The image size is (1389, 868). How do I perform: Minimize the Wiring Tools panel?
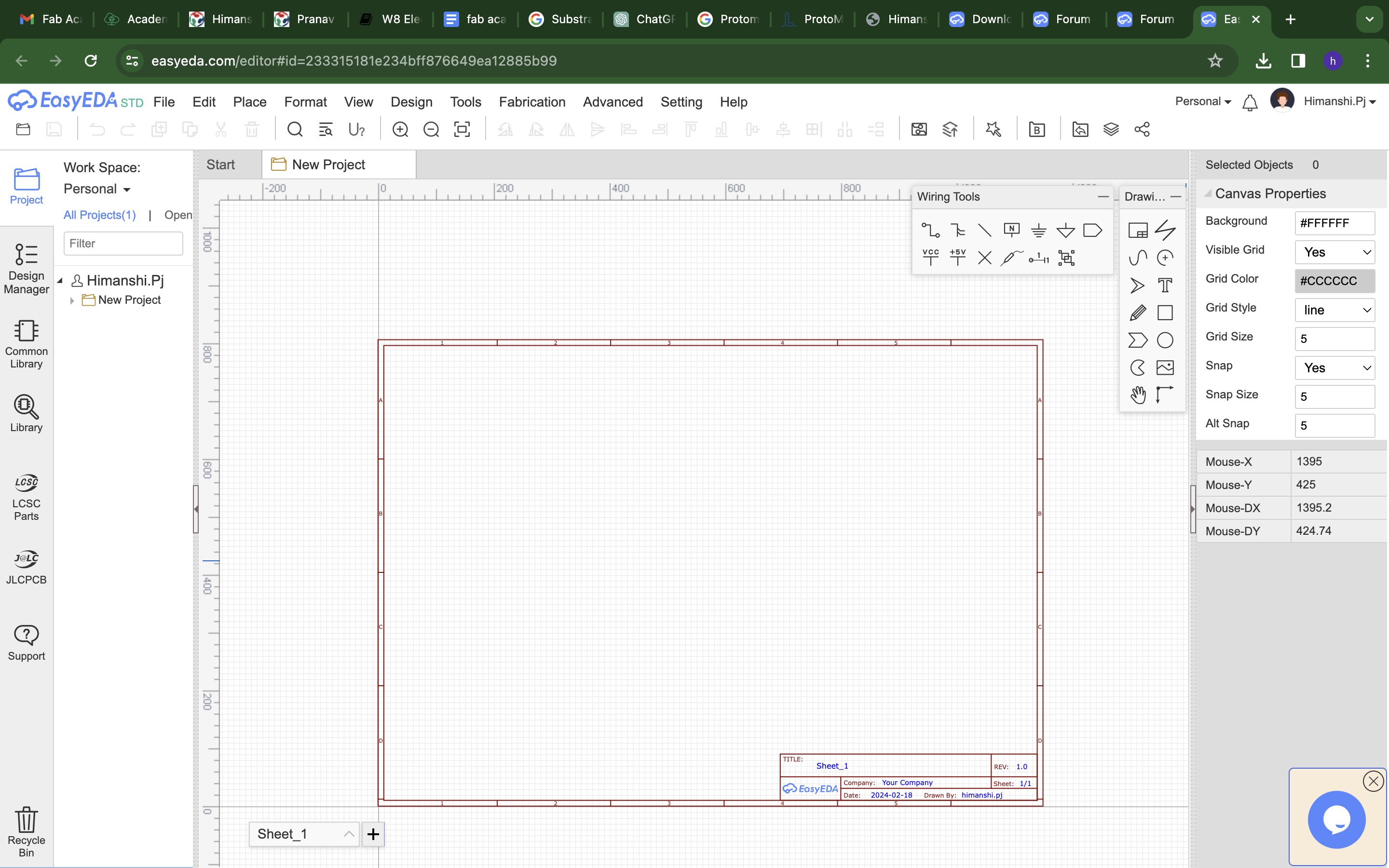coord(1103,197)
